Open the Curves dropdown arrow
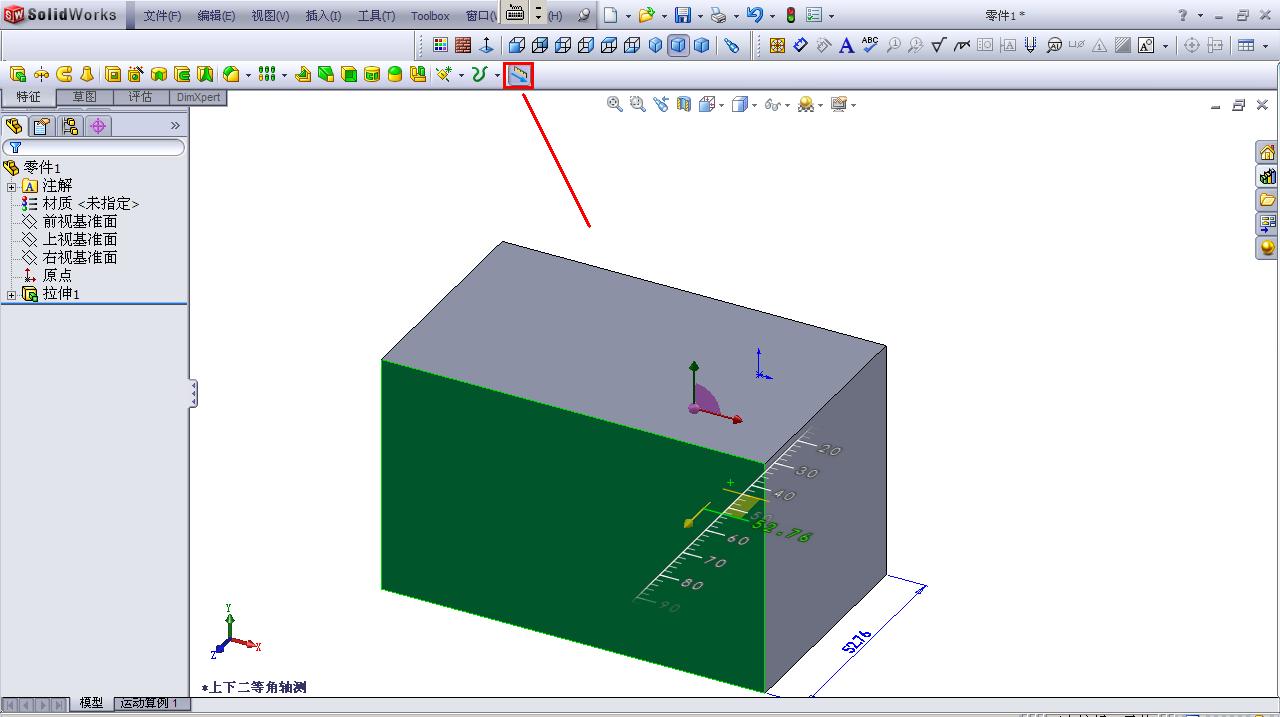1280x717 pixels. (x=497, y=75)
